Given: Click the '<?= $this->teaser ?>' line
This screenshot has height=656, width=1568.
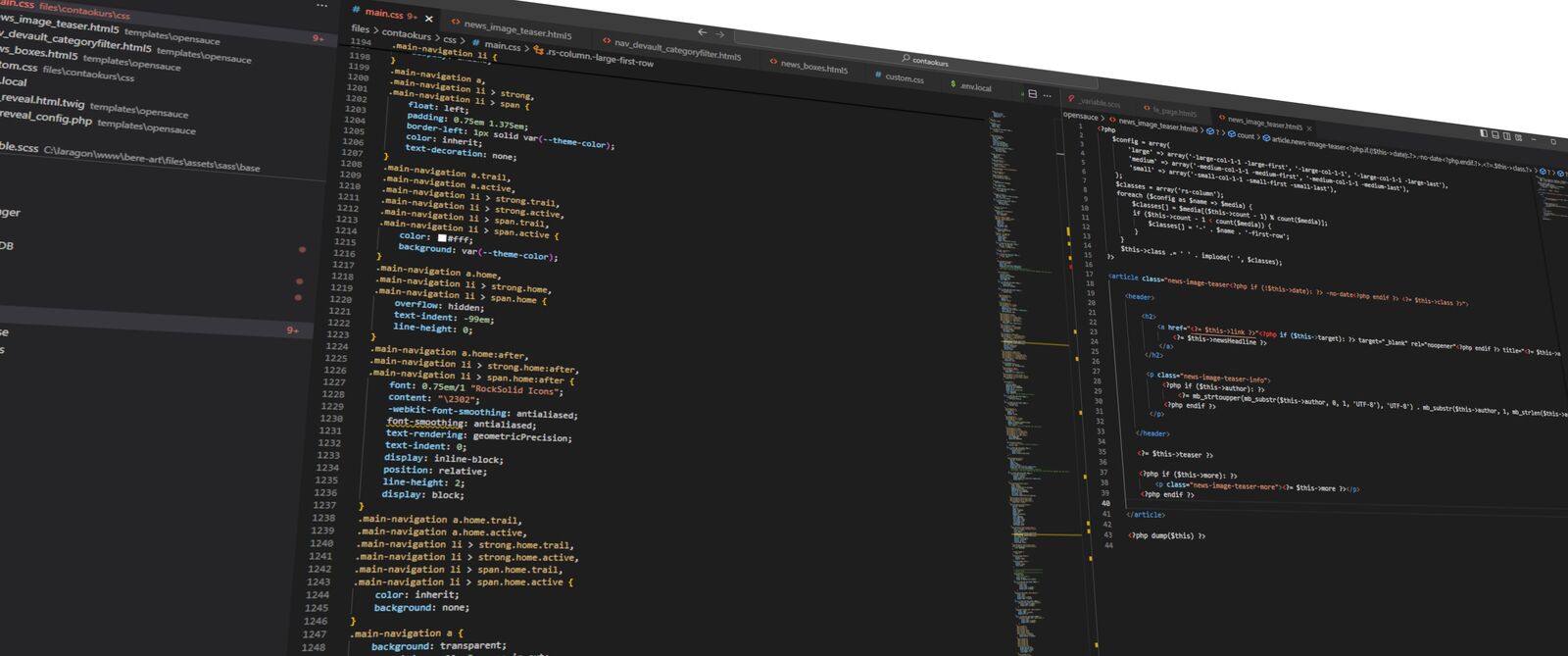Looking at the screenshot, I should 1175,454.
